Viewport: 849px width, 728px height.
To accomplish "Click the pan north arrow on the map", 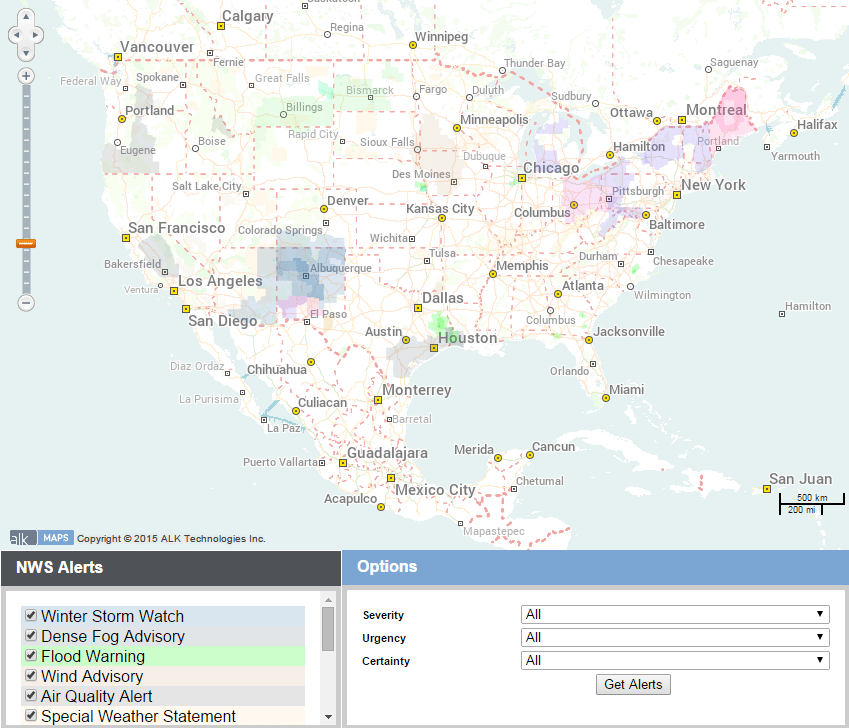I will tap(25, 15).
